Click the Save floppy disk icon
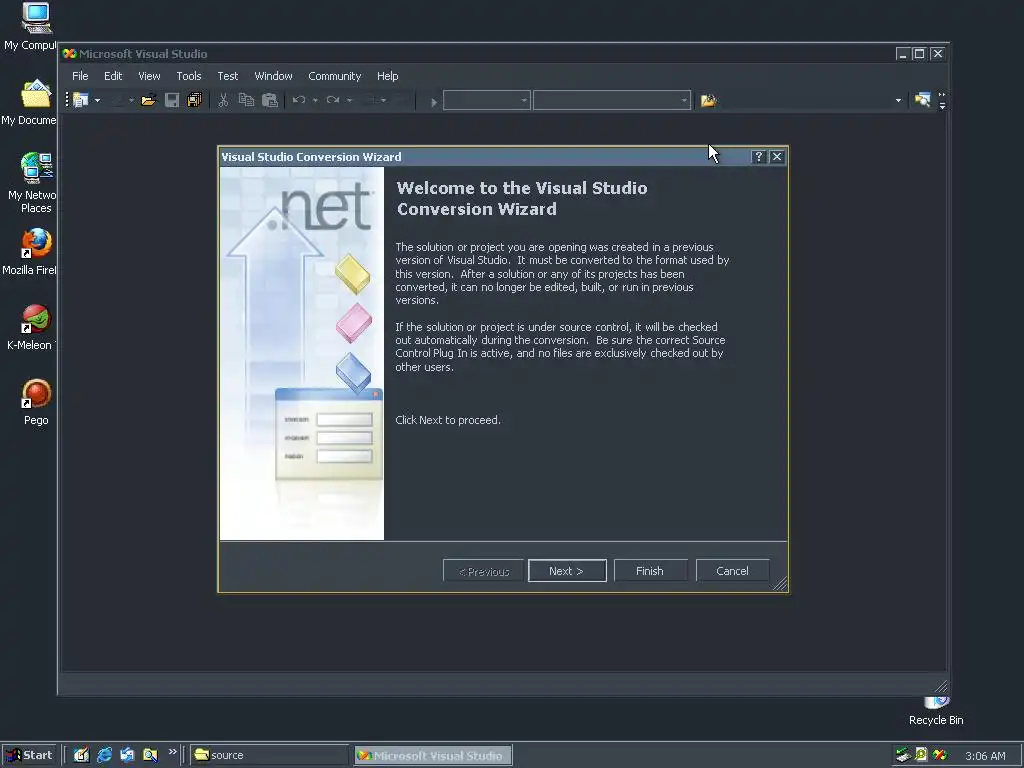The height and width of the screenshot is (768, 1024). (172, 100)
